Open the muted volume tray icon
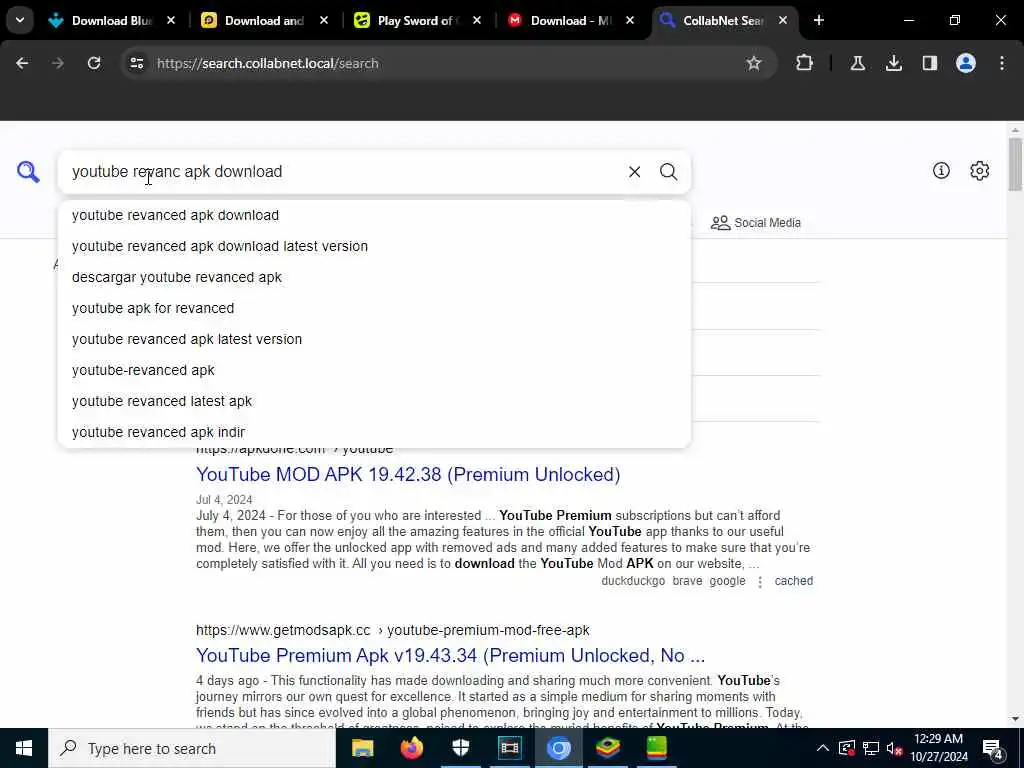Image resolution: width=1024 pixels, height=768 pixels. [895, 748]
